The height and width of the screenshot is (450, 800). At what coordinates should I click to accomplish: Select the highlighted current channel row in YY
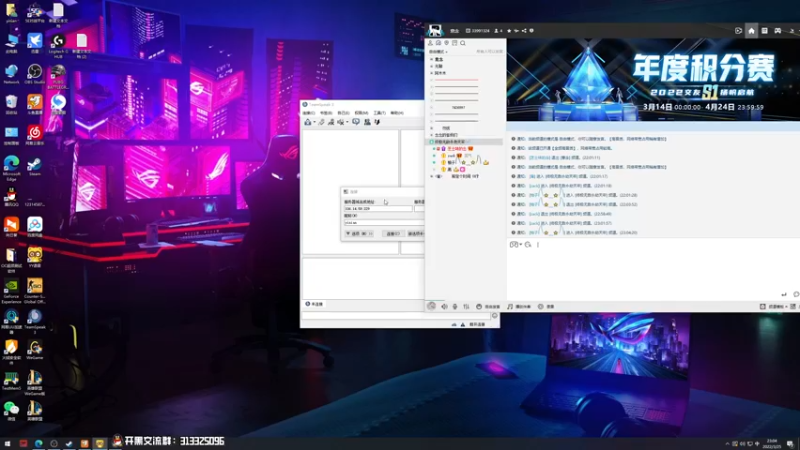pos(464,142)
